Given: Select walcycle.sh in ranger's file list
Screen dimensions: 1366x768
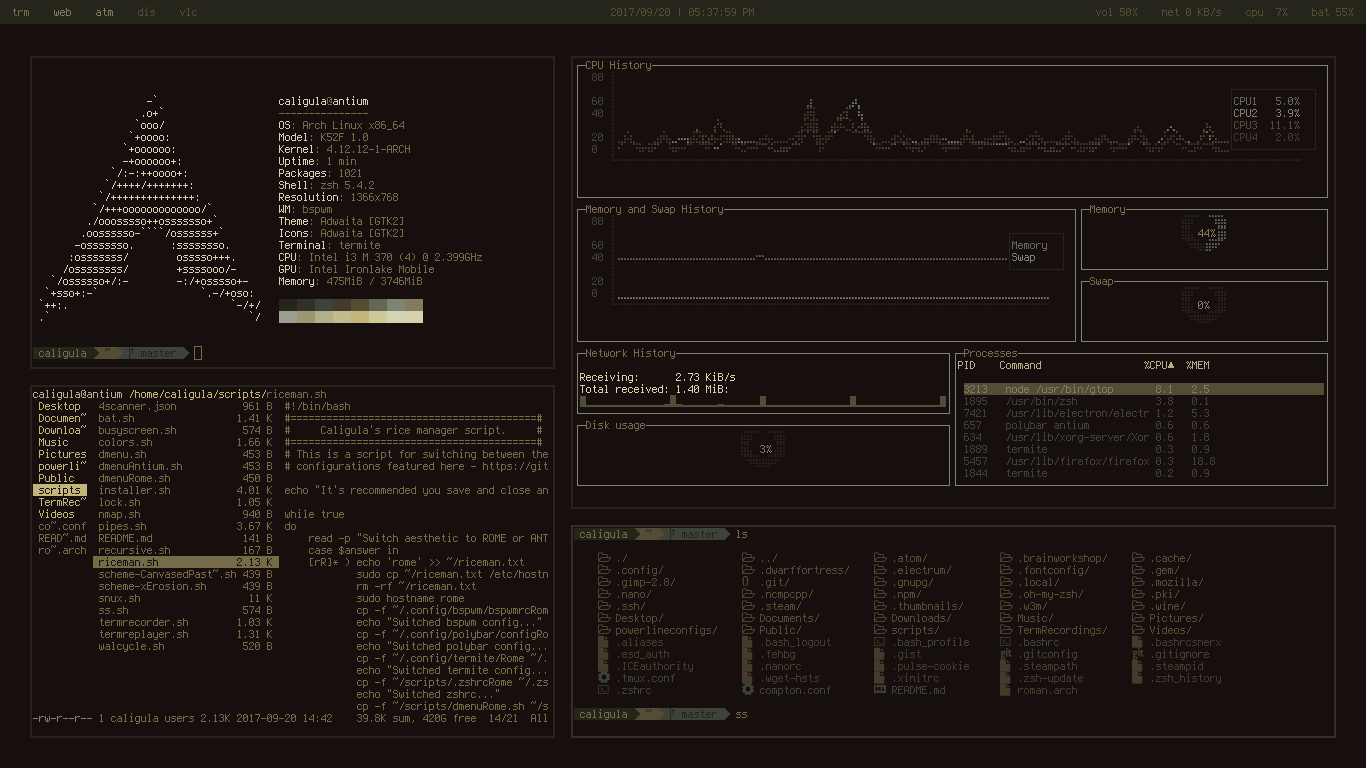Looking at the screenshot, I should click(x=185, y=647).
